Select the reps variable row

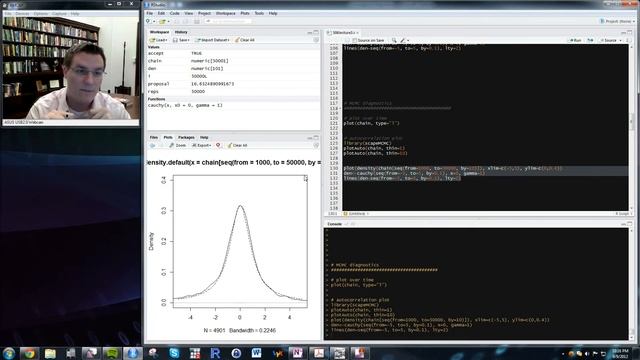click(x=233, y=91)
